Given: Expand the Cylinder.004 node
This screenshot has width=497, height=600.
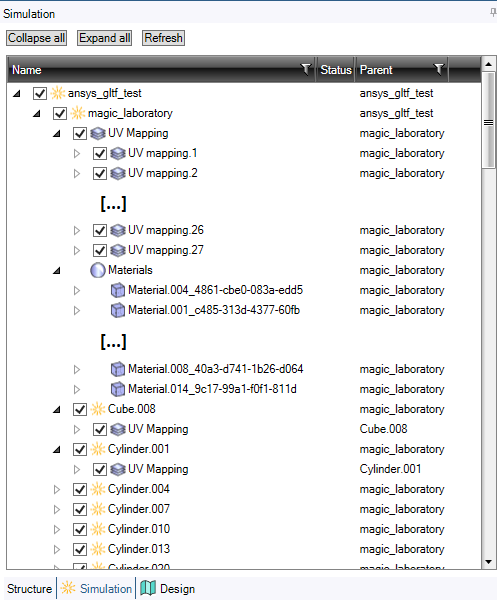Looking at the screenshot, I should click(57, 489).
